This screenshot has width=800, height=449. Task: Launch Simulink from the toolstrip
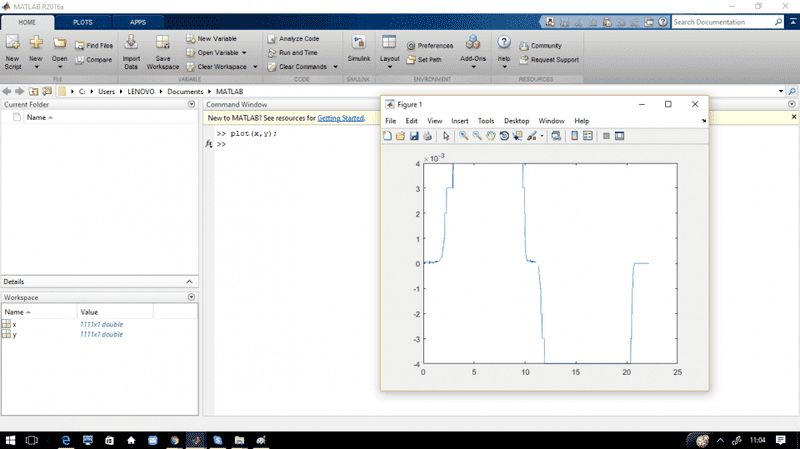point(358,42)
